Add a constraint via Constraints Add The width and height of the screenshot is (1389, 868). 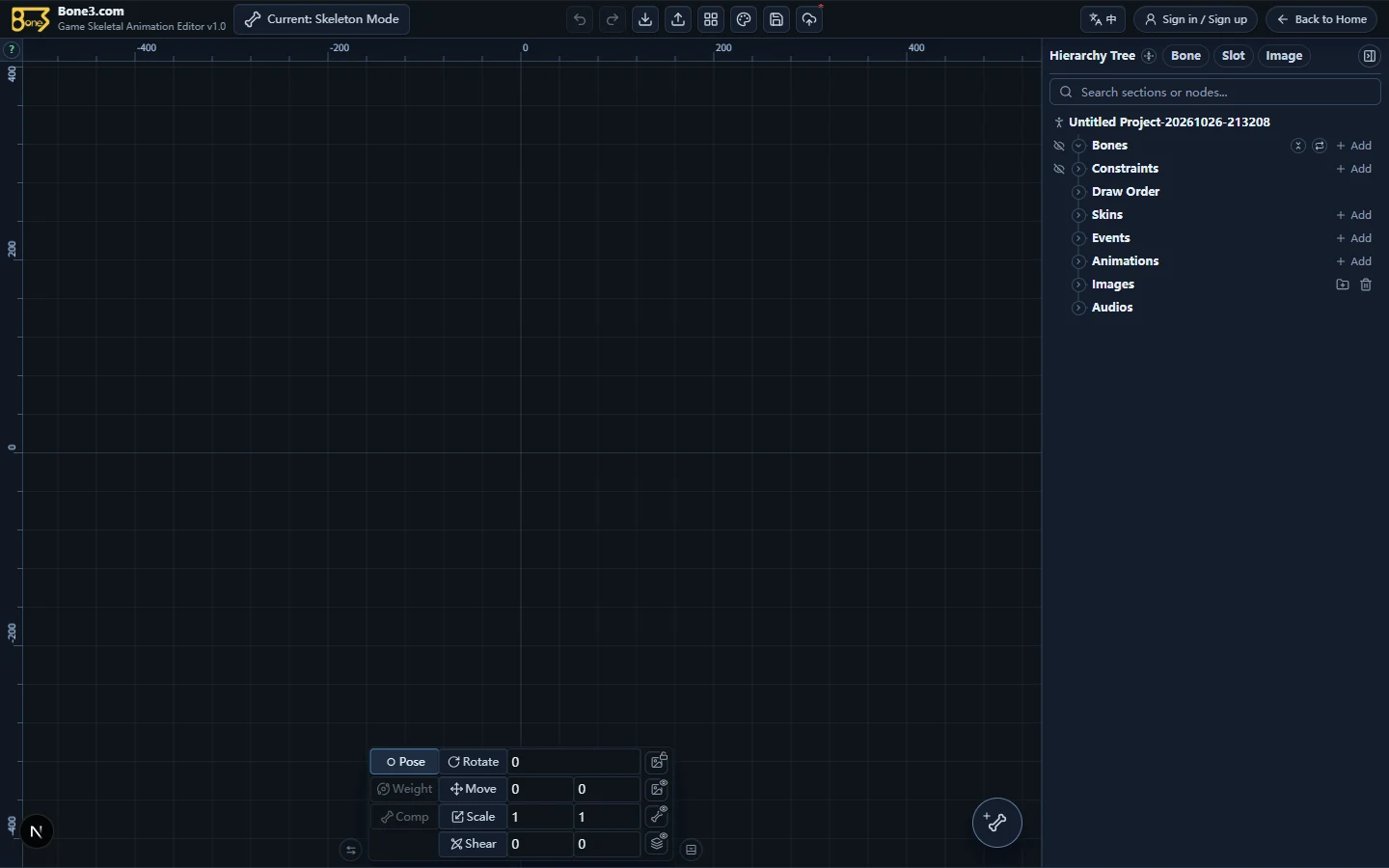pyautogui.click(x=1354, y=169)
